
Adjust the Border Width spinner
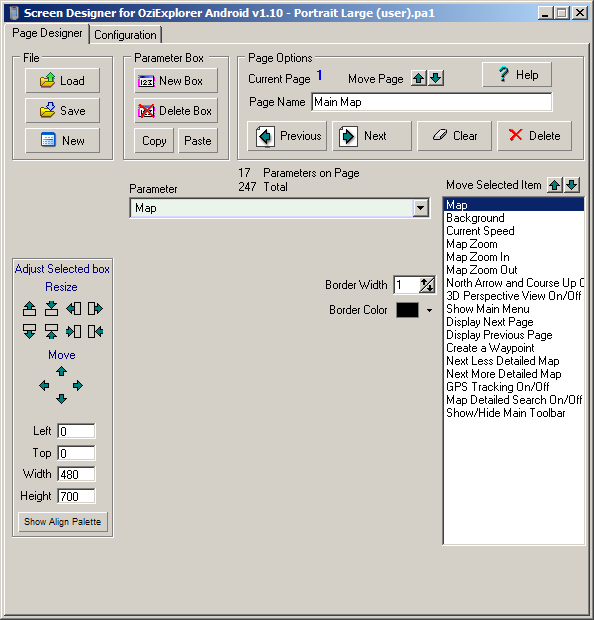coord(427,285)
